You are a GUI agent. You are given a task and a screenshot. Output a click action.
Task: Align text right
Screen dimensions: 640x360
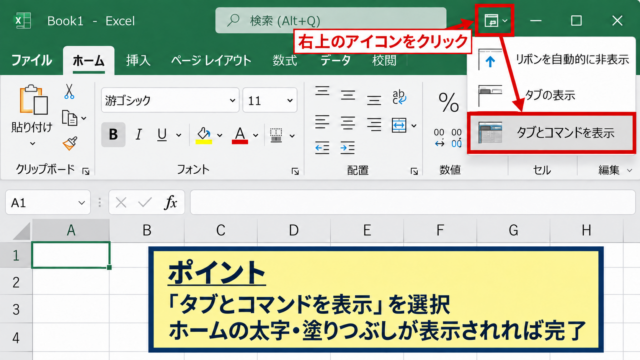pyautogui.click(x=374, y=124)
